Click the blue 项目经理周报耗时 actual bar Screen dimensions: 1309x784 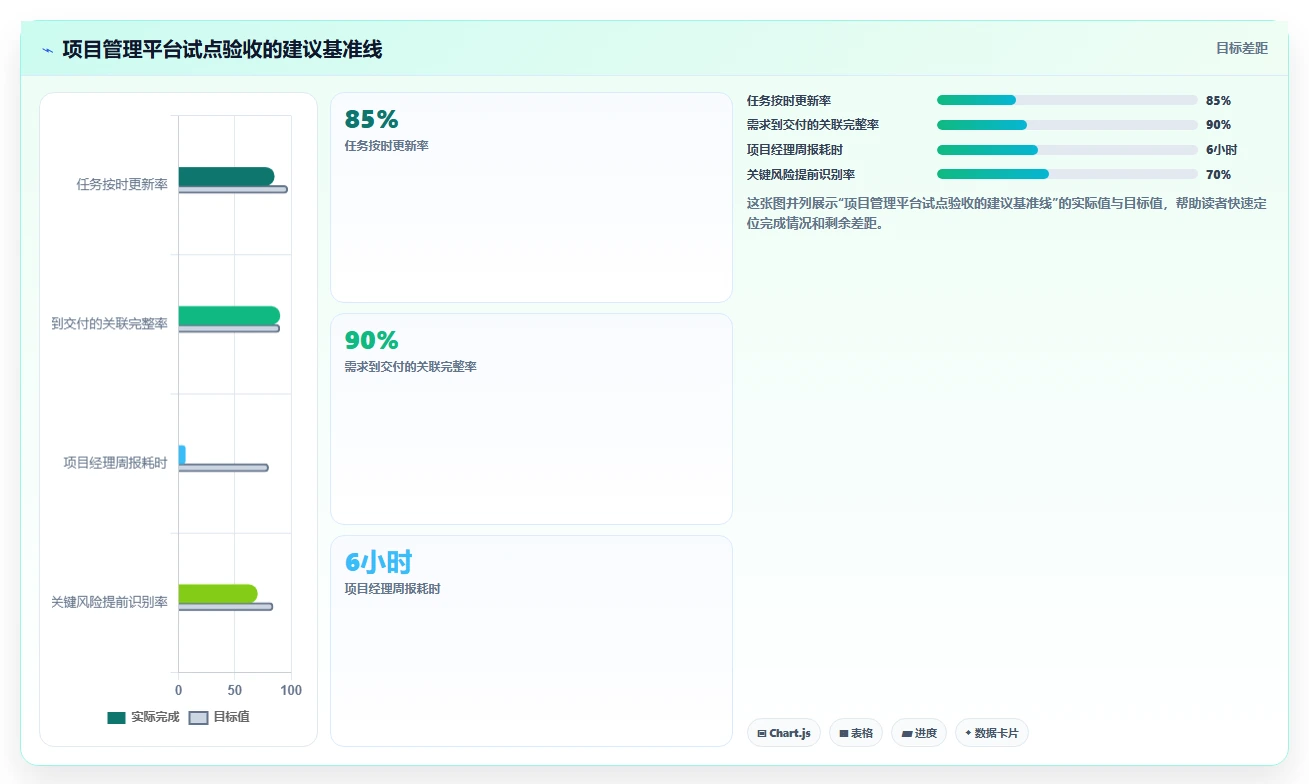(182, 455)
